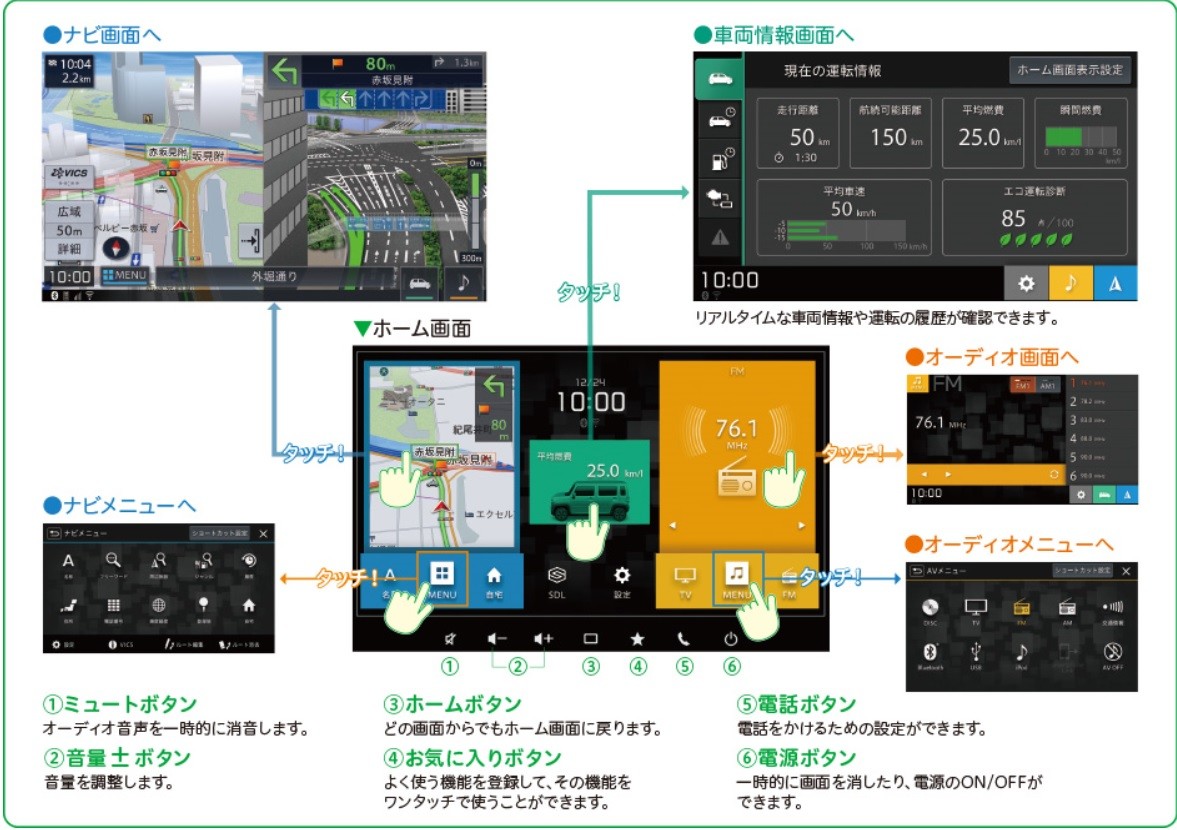1177x830 pixels.
Task: Open the orange audio MENU button
Action: 737,580
